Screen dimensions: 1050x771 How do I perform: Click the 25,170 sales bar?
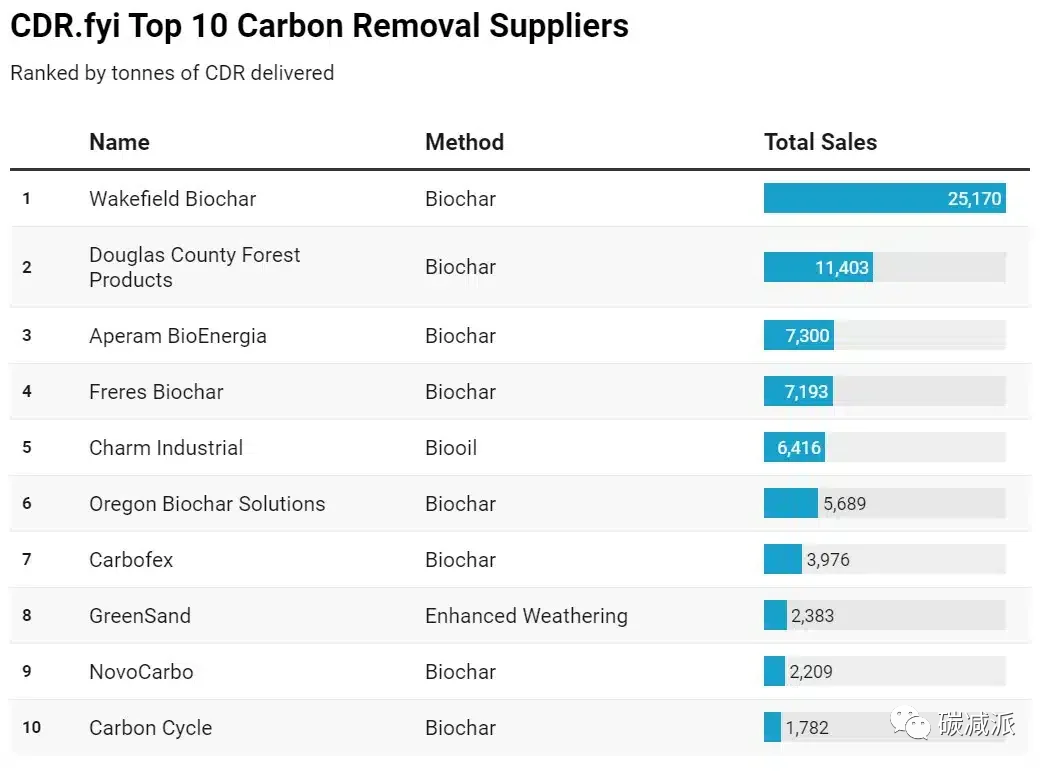pos(885,198)
